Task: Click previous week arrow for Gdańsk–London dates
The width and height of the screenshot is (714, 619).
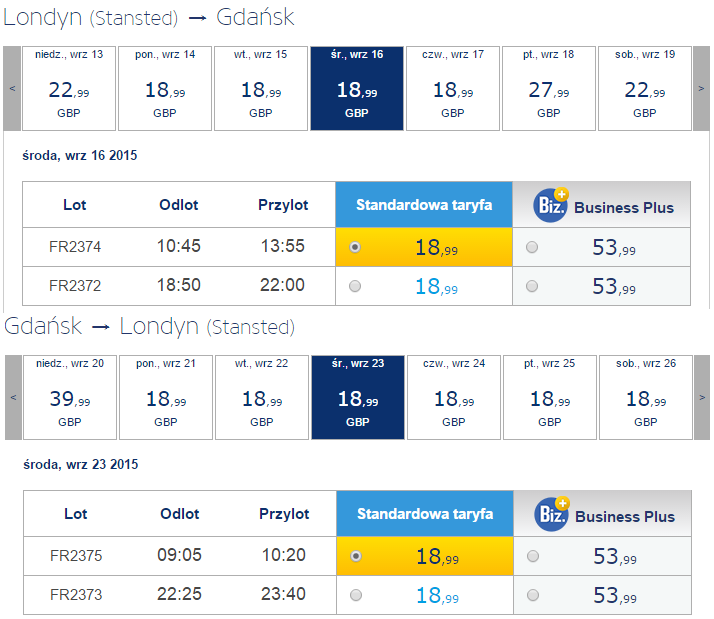Action: point(13,397)
